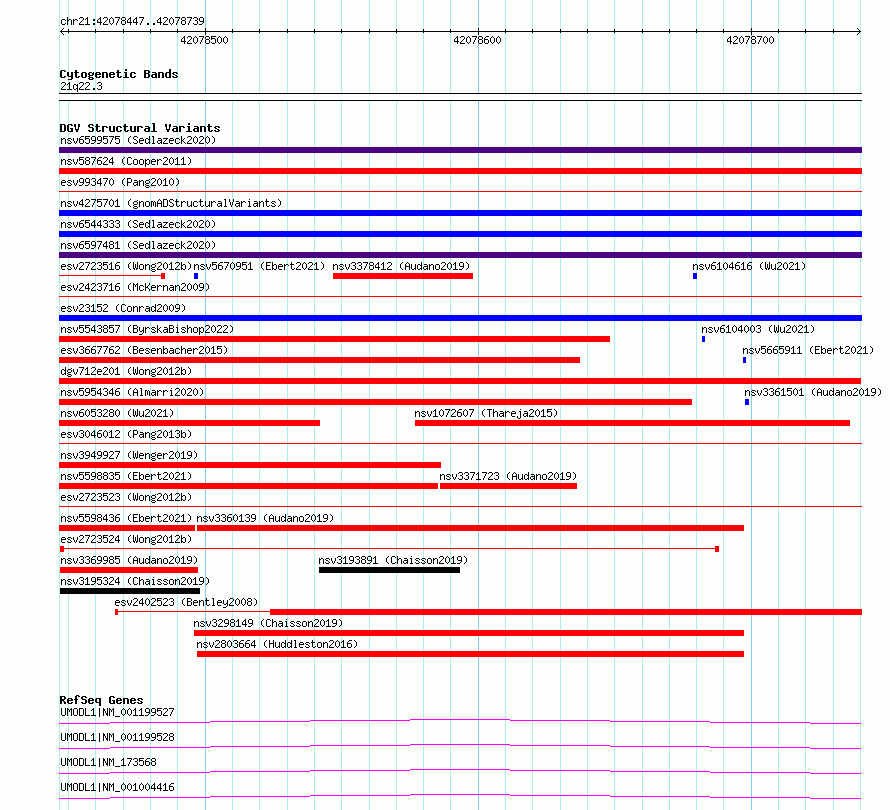
Task: Select the dgv712e201 (Wong2012b) label
Action: tap(126, 371)
